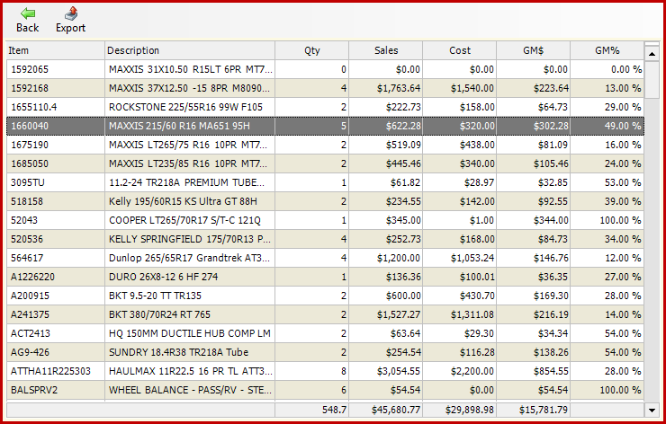The image size is (666, 424).
Task: Select item row 520536
Action: pyautogui.click(x=325, y=239)
